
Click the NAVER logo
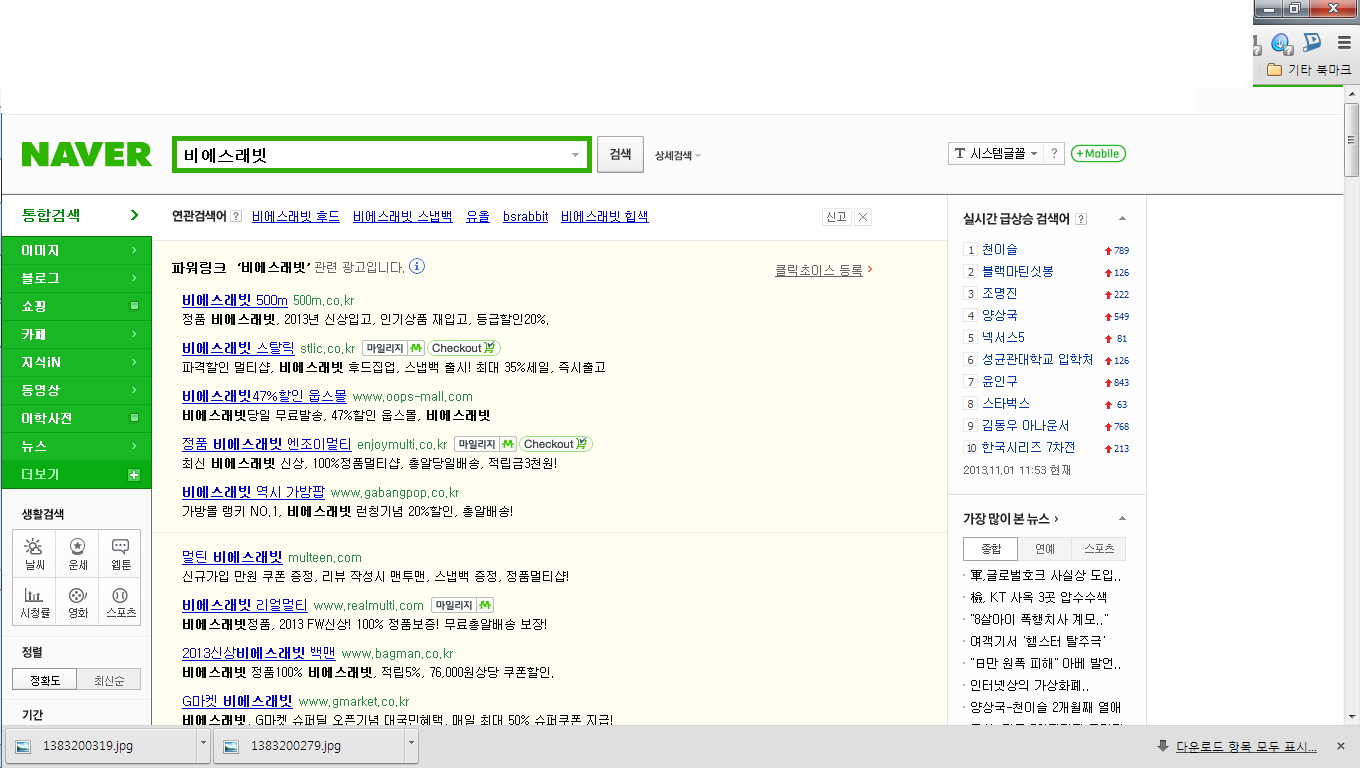[87, 154]
